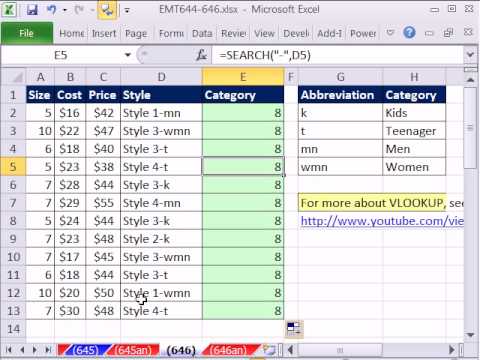Select column E header

pyautogui.click(x=243, y=77)
